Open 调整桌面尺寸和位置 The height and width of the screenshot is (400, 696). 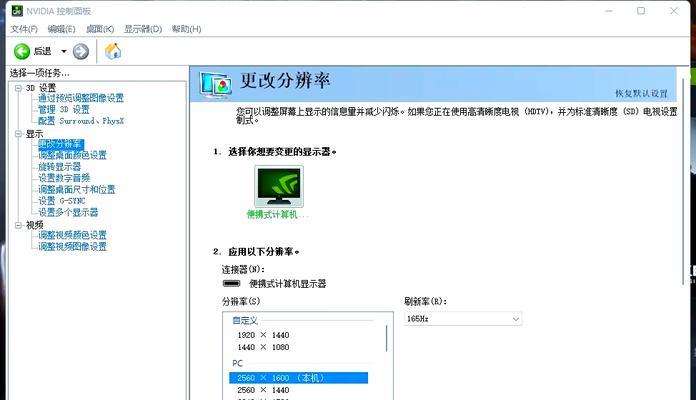click(x=76, y=190)
